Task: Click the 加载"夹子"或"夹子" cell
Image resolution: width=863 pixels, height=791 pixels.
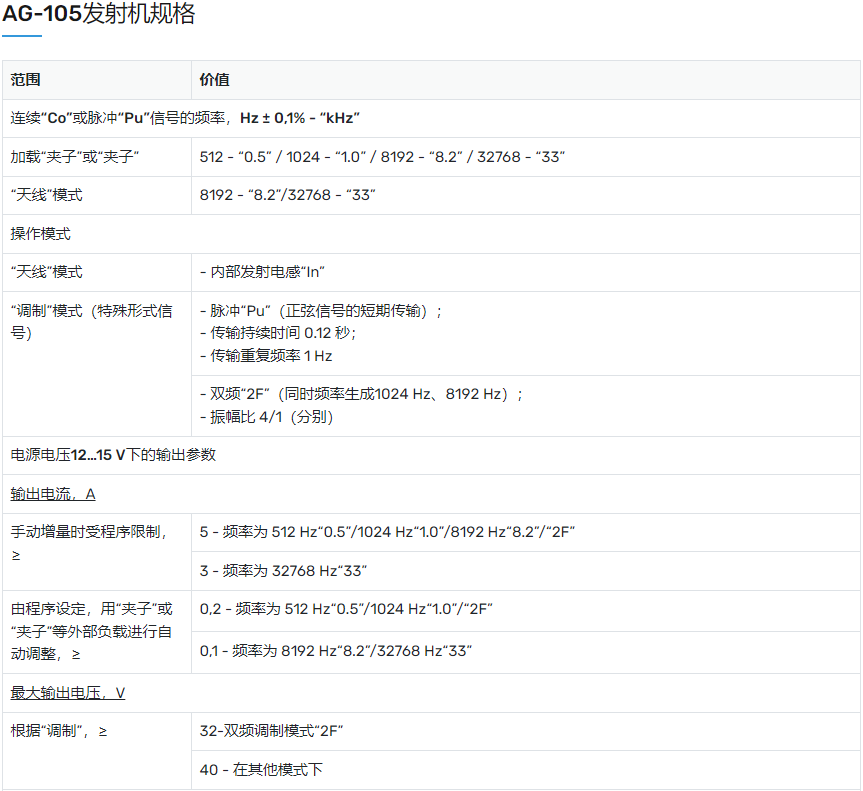Action: pos(74,157)
